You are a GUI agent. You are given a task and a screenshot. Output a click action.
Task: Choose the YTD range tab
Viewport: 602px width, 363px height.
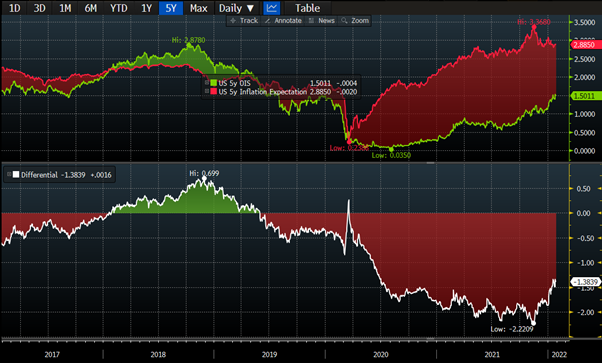click(119, 8)
